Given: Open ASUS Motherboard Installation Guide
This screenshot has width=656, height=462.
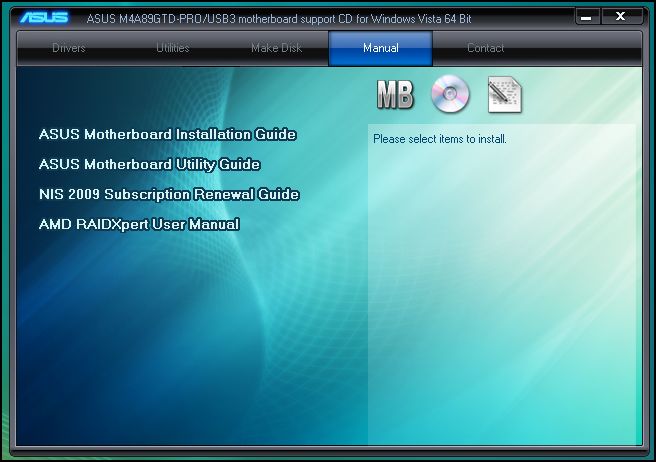Looking at the screenshot, I should pos(167,134).
